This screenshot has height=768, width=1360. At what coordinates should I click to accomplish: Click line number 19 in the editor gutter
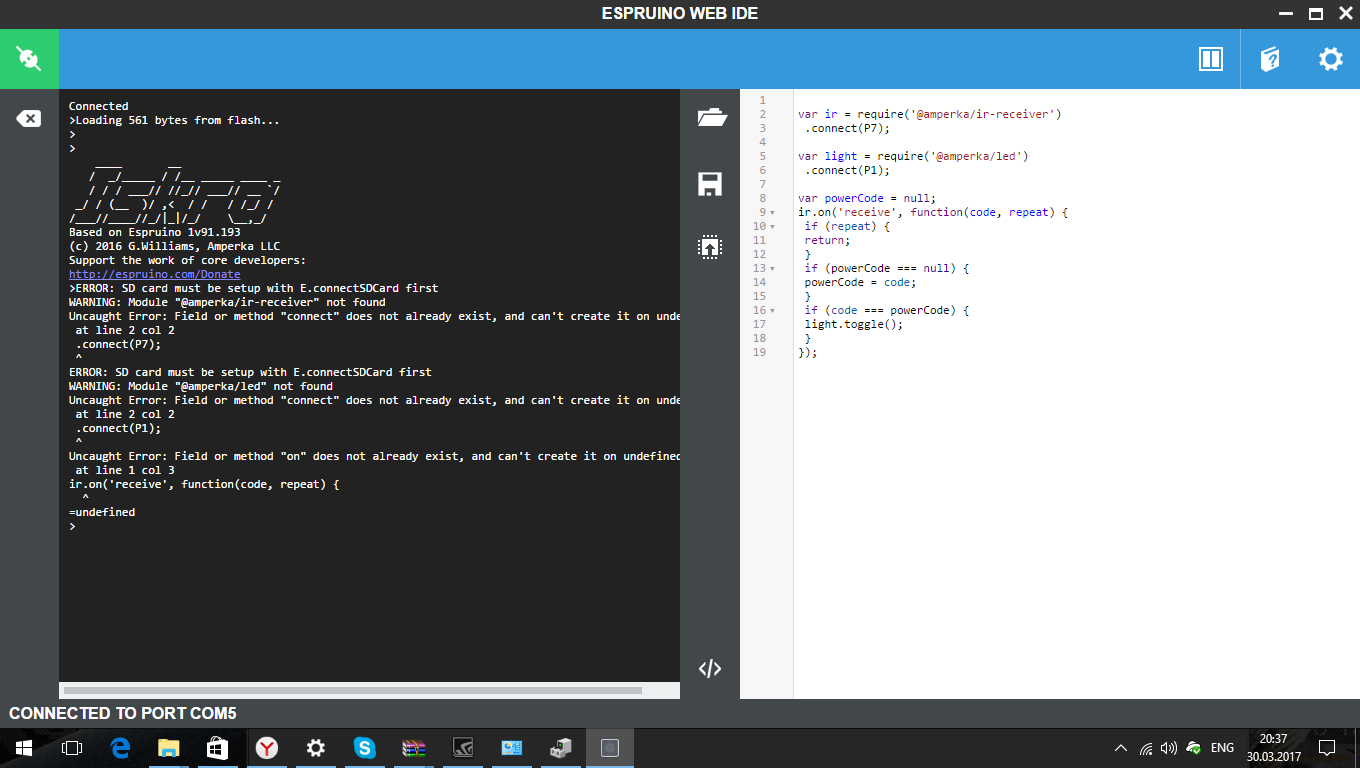click(x=760, y=352)
